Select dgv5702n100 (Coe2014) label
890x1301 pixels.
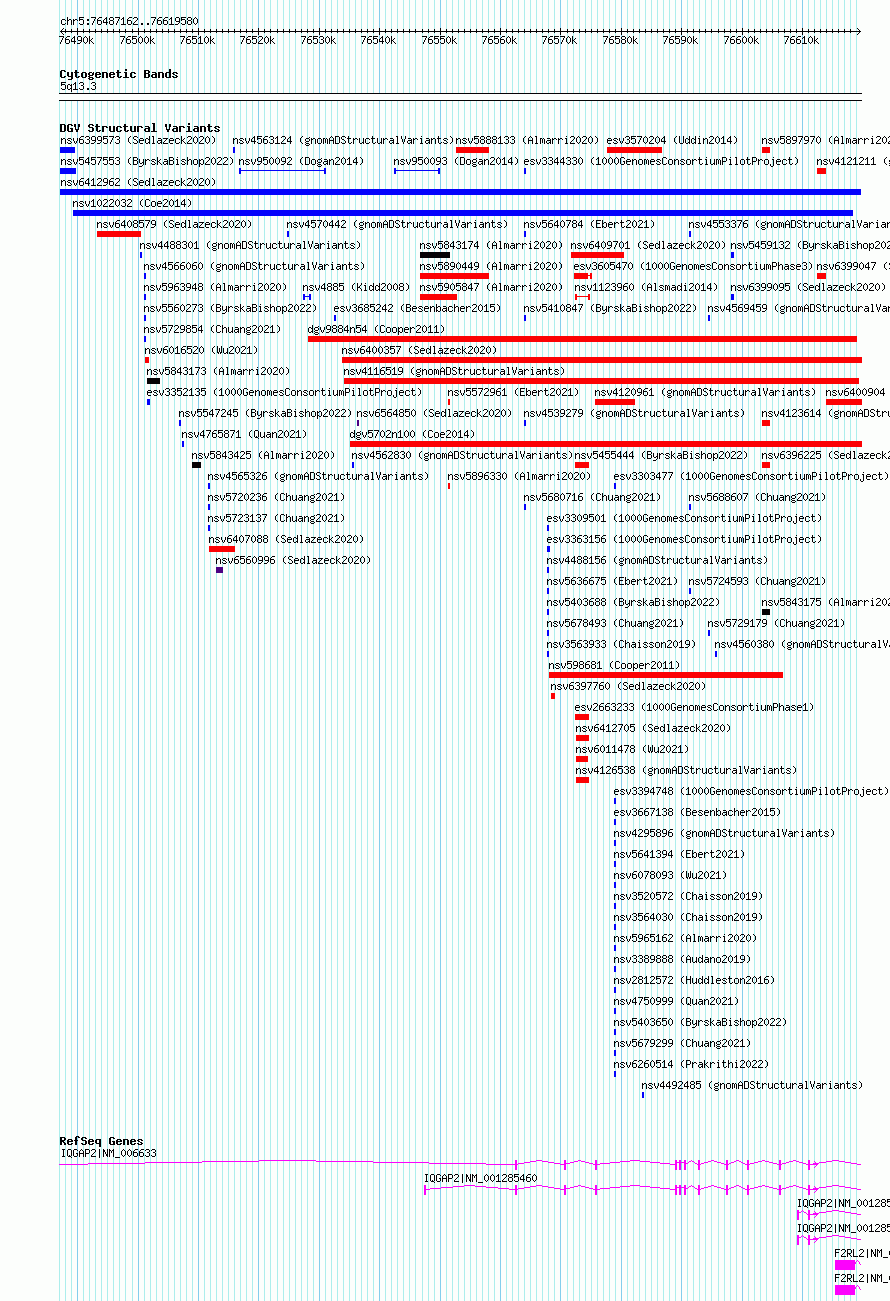[412, 435]
